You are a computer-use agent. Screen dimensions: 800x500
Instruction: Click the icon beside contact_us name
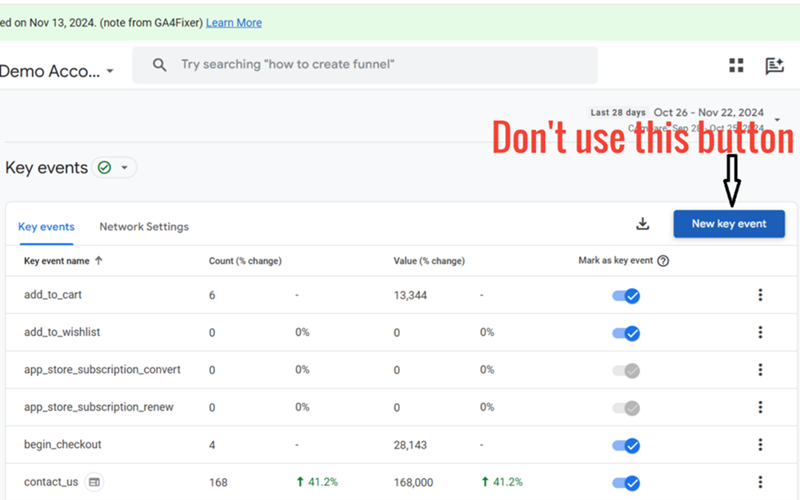(x=94, y=482)
